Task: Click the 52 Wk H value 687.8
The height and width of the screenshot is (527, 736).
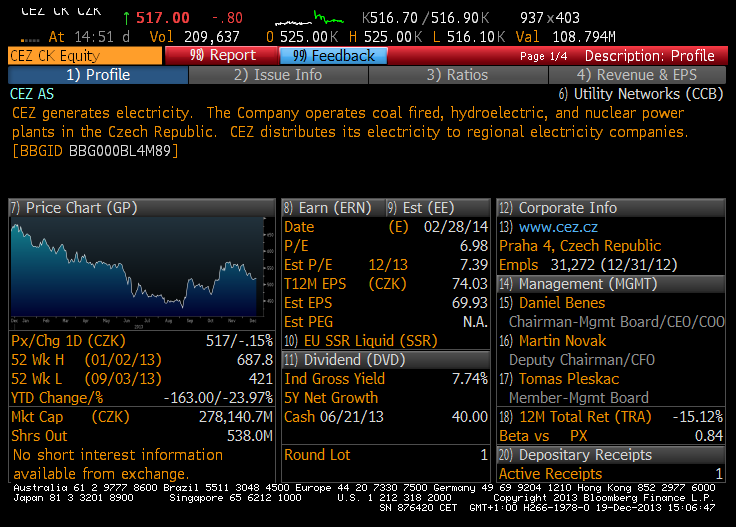Action: point(255,360)
